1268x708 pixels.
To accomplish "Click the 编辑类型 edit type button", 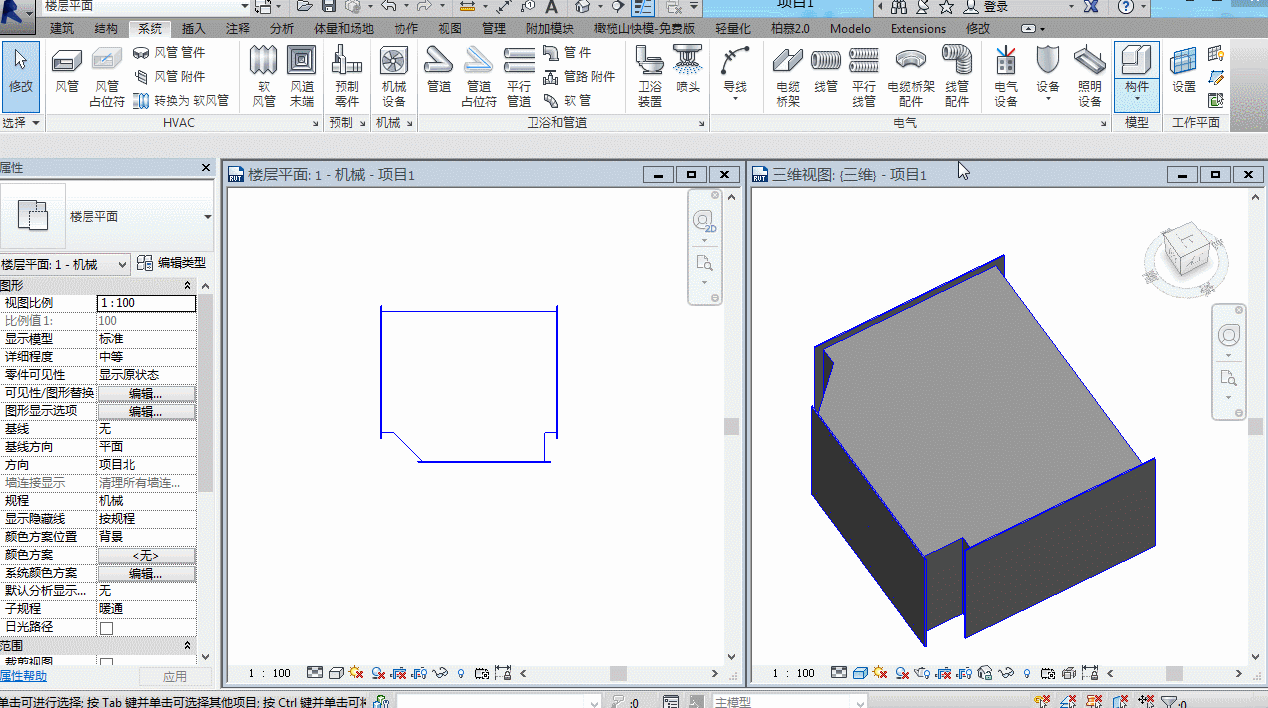I will pyautogui.click(x=172, y=263).
